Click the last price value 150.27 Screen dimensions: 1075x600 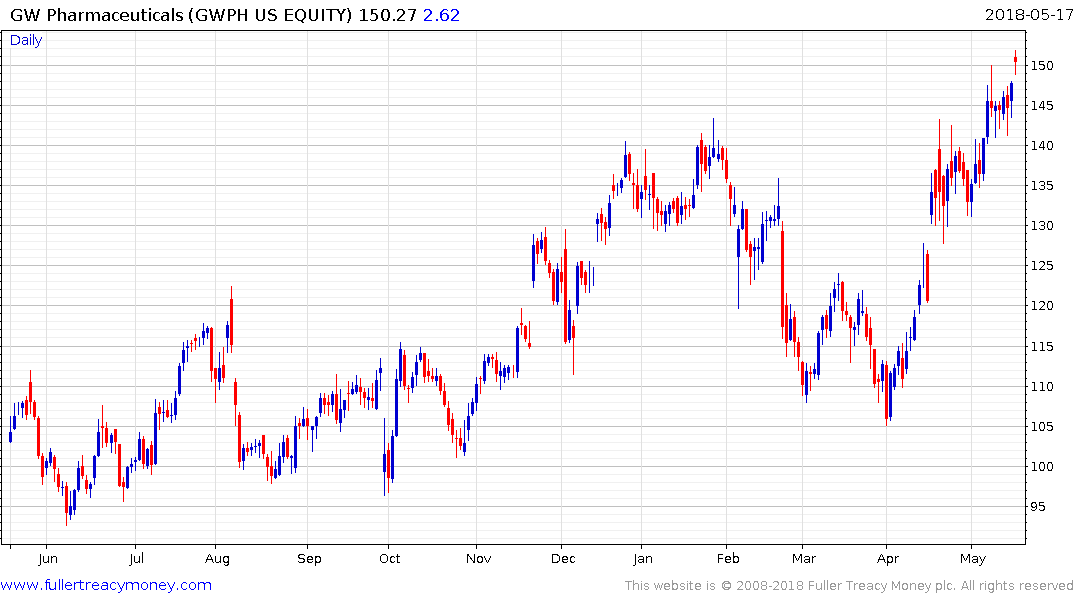[387, 14]
